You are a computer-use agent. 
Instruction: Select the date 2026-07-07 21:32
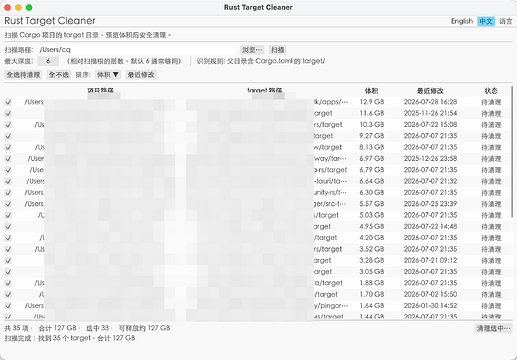[430, 181]
